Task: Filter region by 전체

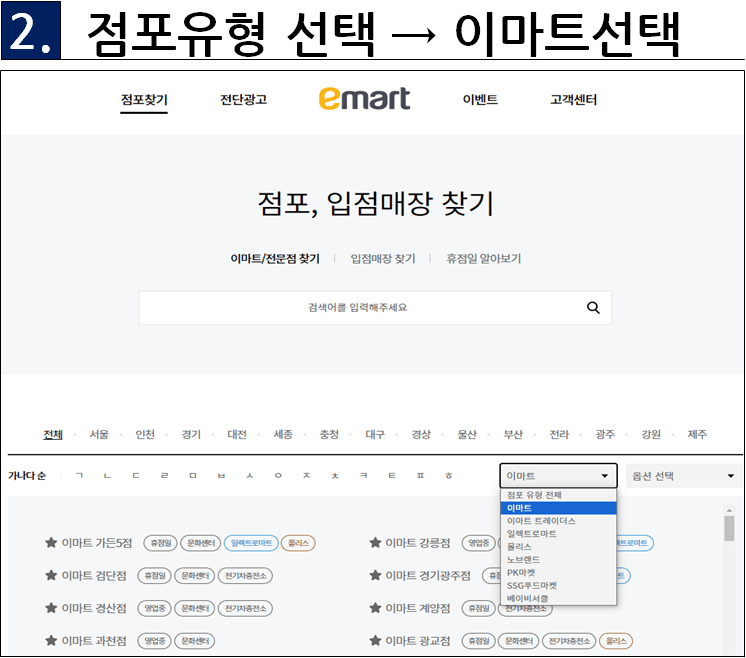Action: click(53, 434)
